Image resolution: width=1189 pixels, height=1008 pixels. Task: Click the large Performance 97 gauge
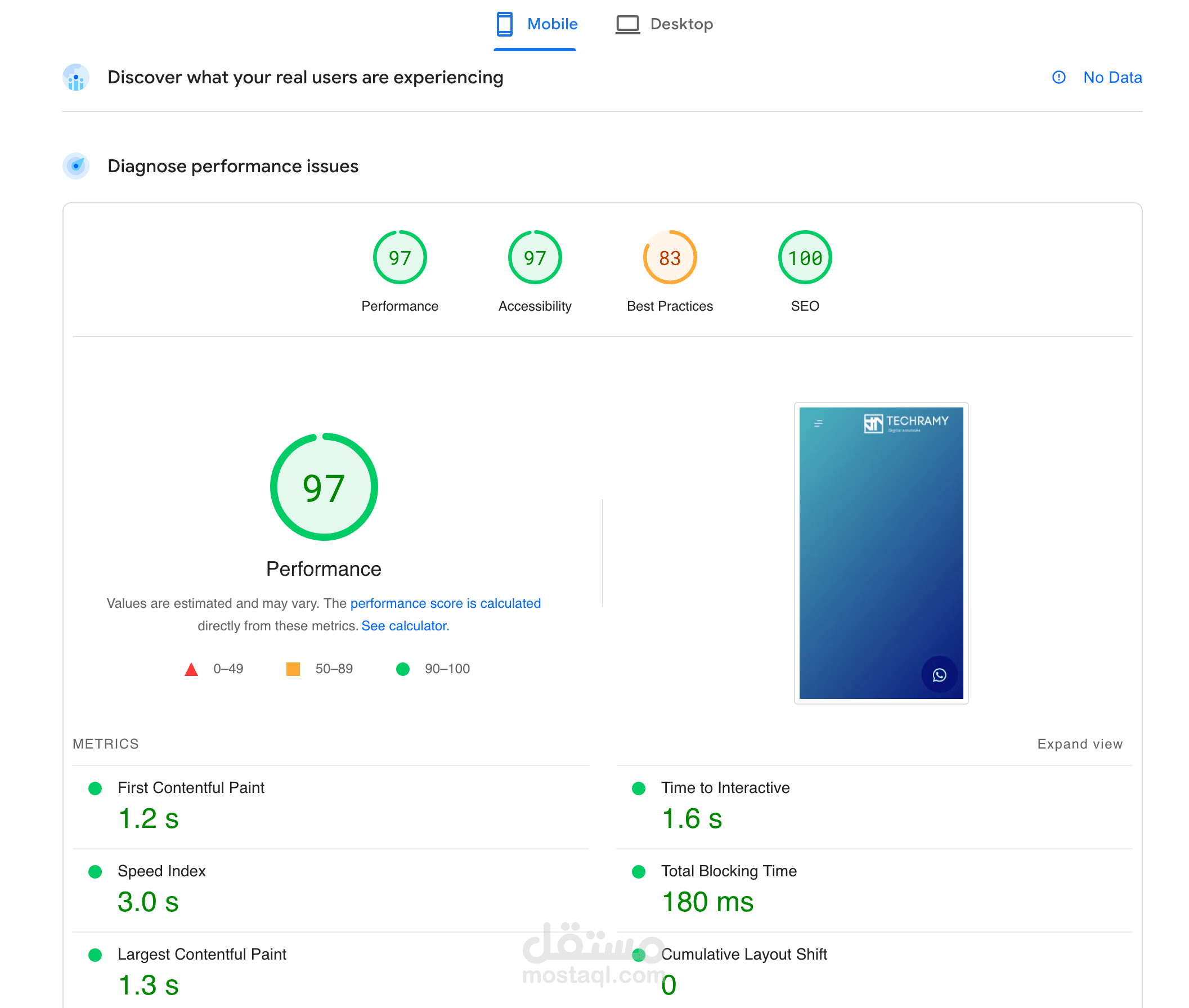pyautogui.click(x=324, y=487)
